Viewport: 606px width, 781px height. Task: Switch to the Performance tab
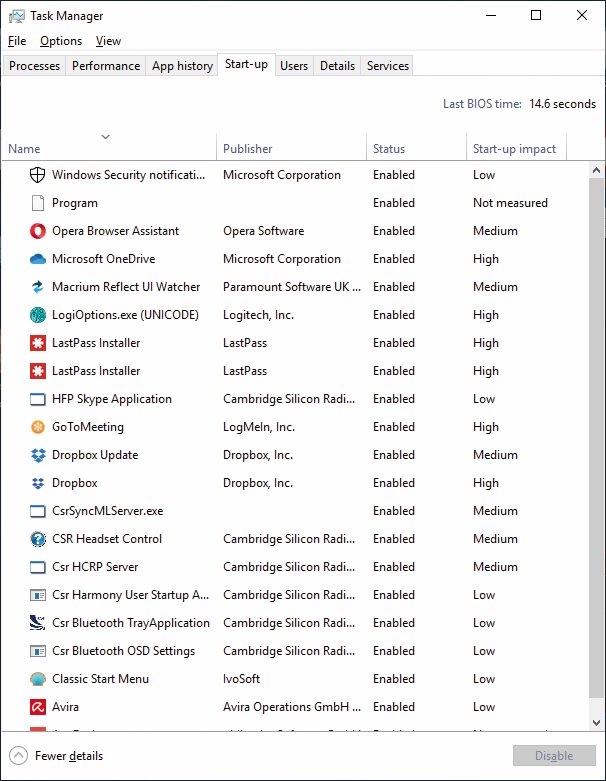pyautogui.click(x=106, y=66)
